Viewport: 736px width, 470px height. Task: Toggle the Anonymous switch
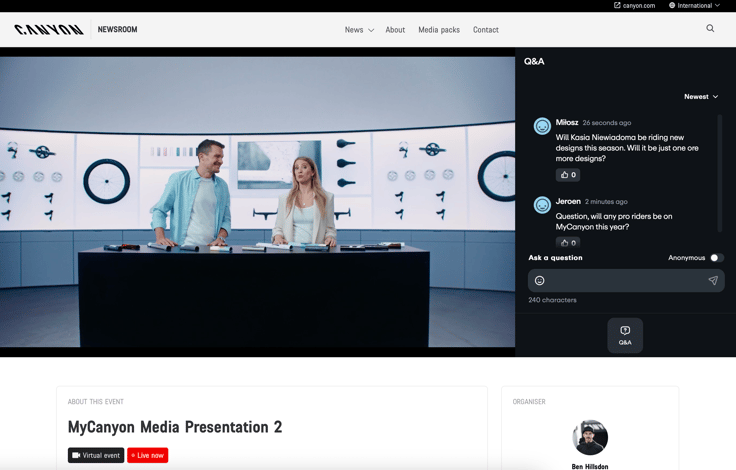(x=716, y=258)
